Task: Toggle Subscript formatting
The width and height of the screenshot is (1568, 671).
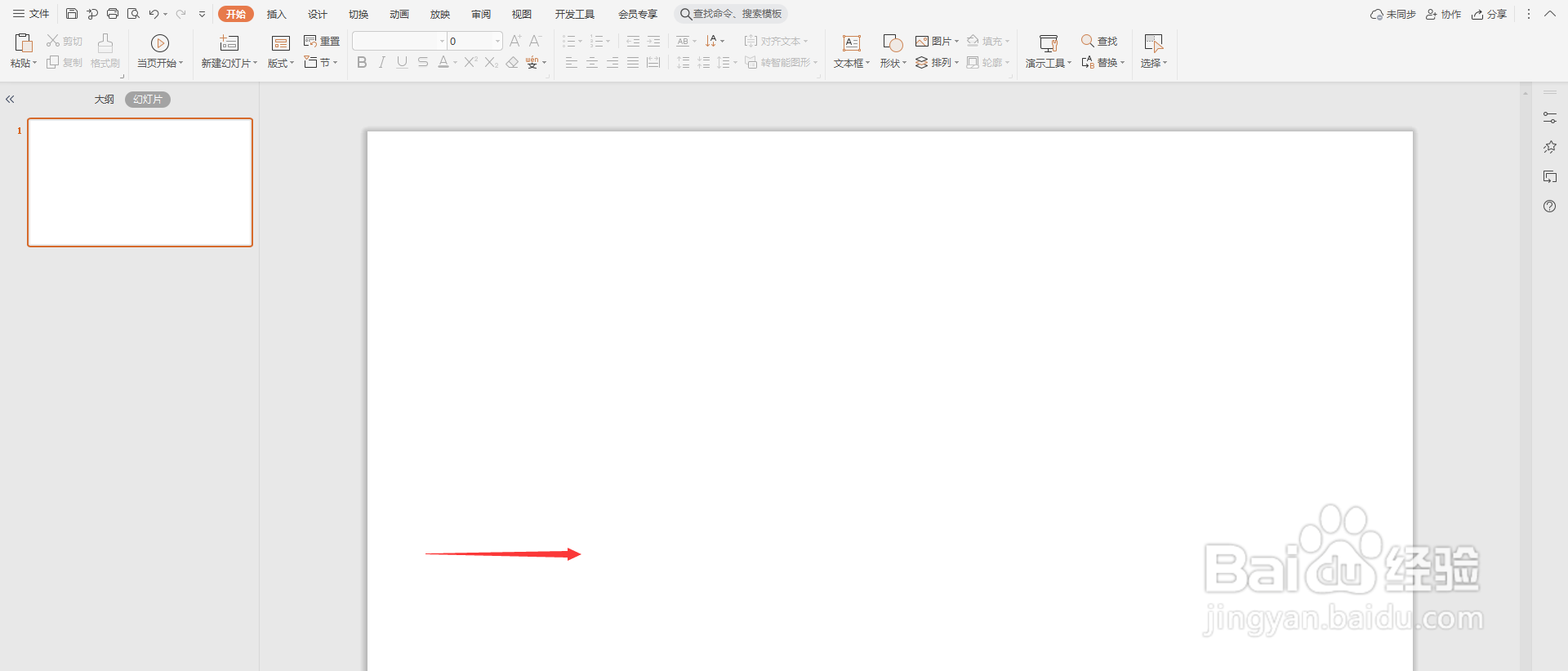Action: (491, 62)
